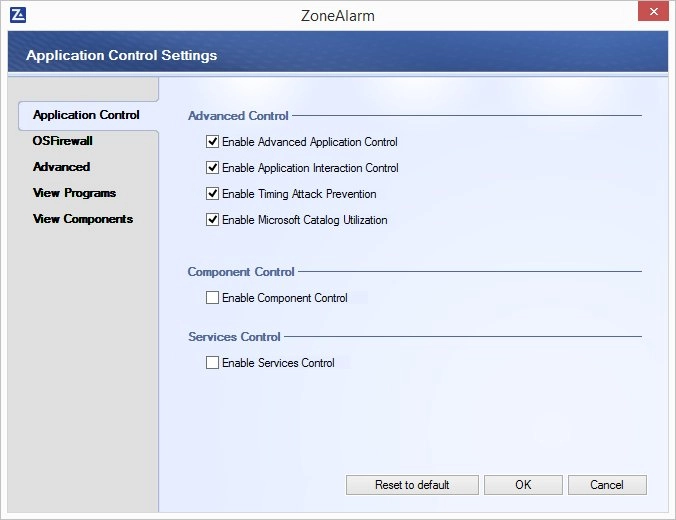Screen dimensions: 676x520
Task: Confirm settings with OK button
Action: point(523,485)
